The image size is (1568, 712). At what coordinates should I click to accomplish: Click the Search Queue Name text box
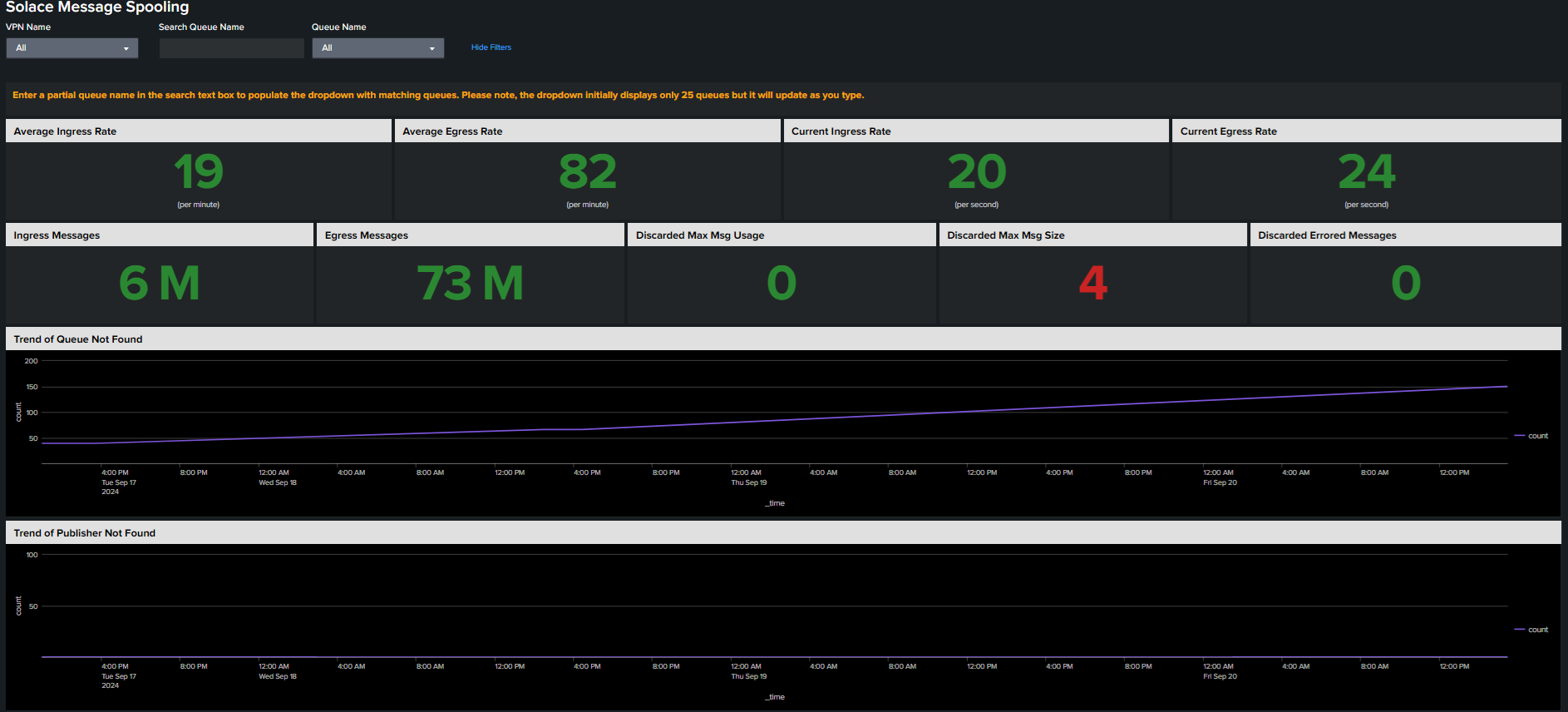point(232,48)
